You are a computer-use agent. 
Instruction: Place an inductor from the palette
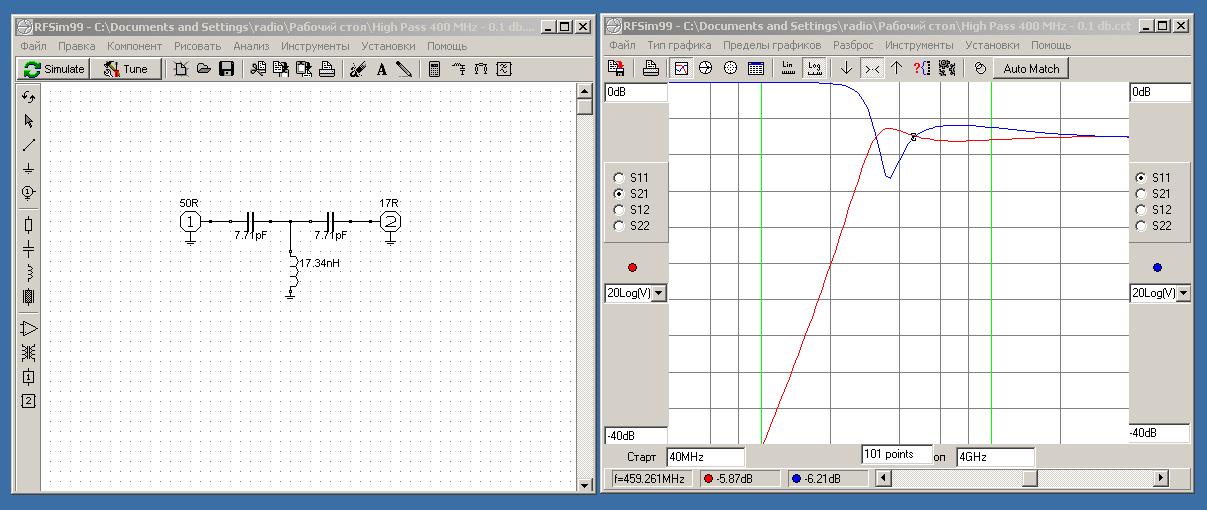[x=28, y=272]
